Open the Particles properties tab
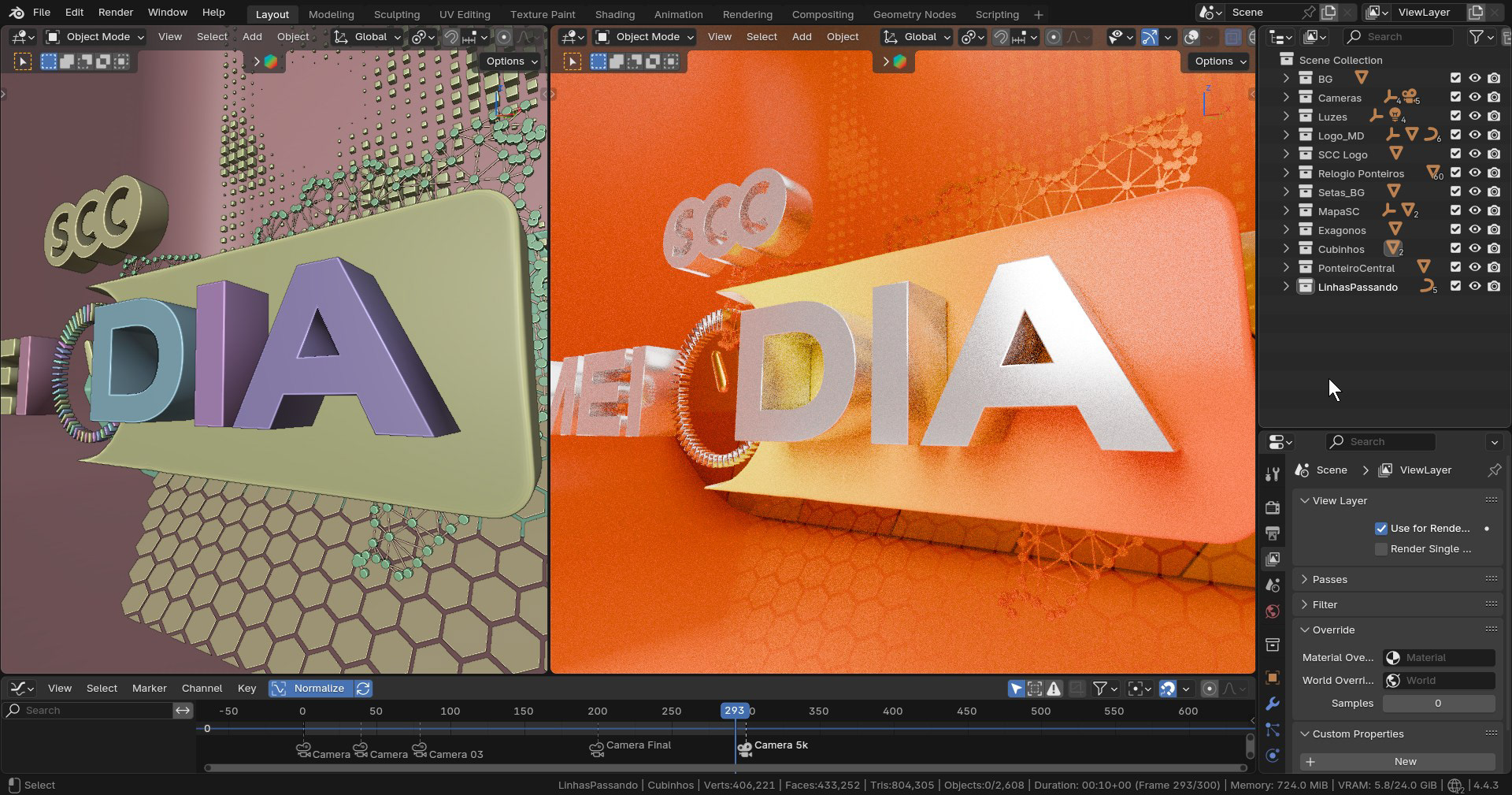The height and width of the screenshot is (795, 1512). (x=1272, y=730)
